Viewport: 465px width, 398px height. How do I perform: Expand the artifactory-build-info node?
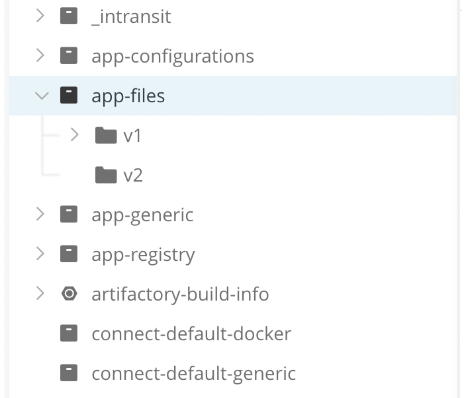coord(40,294)
